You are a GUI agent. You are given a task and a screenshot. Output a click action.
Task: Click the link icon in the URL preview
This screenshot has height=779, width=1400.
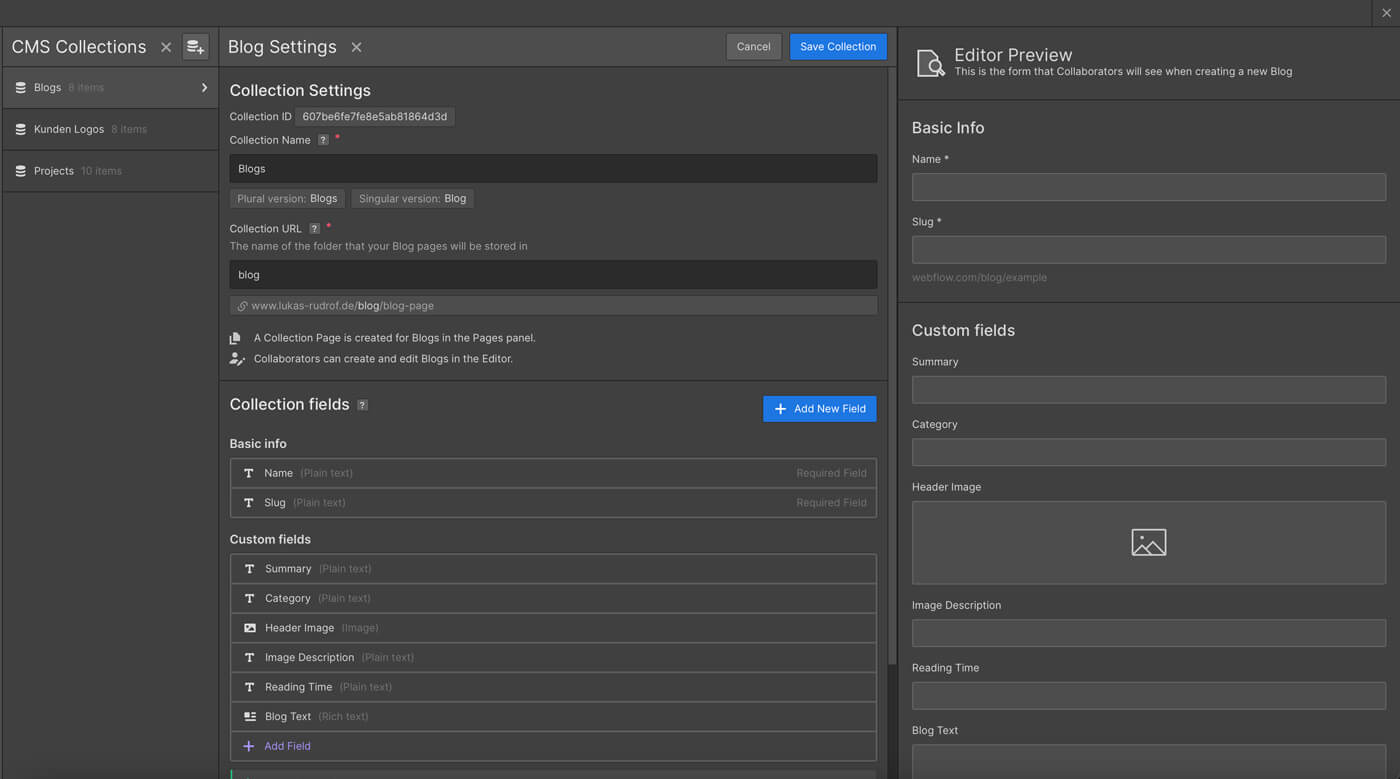(x=239, y=305)
